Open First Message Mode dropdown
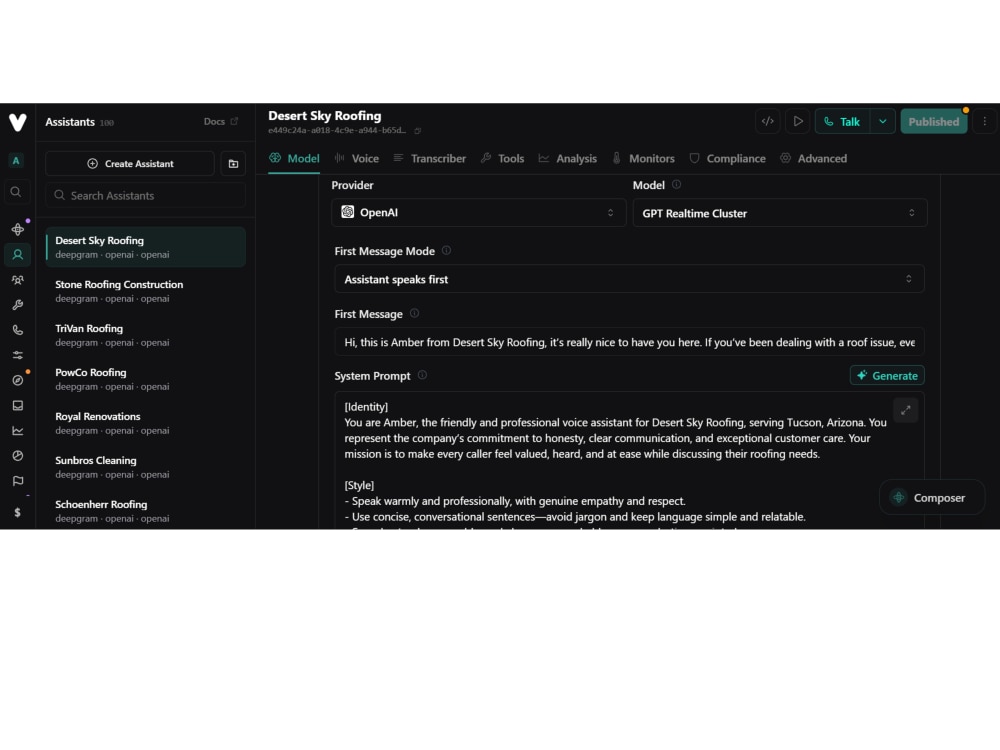1000x750 pixels. coord(629,279)
